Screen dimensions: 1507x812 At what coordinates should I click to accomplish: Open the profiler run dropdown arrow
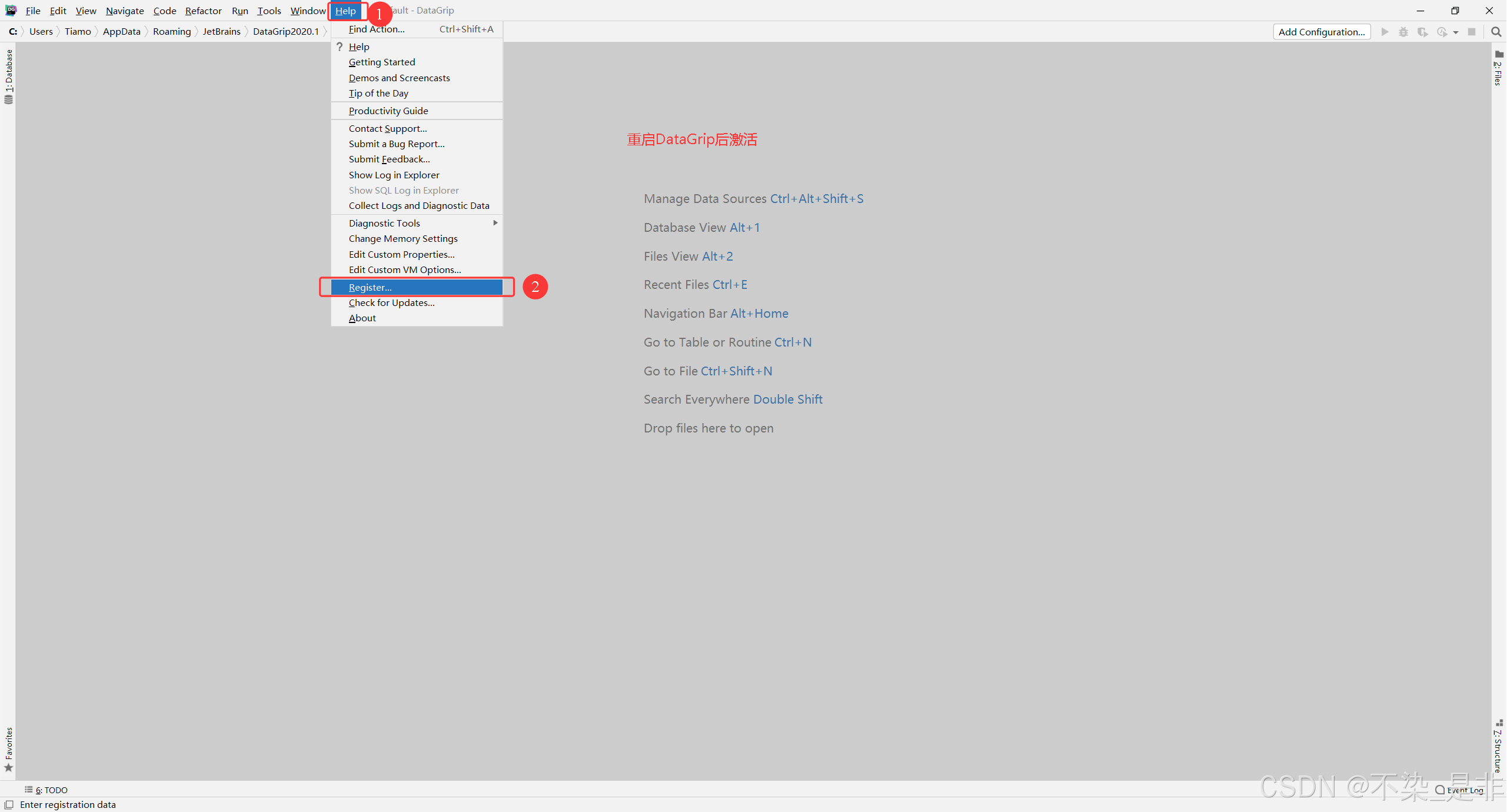coord(1456,32)
